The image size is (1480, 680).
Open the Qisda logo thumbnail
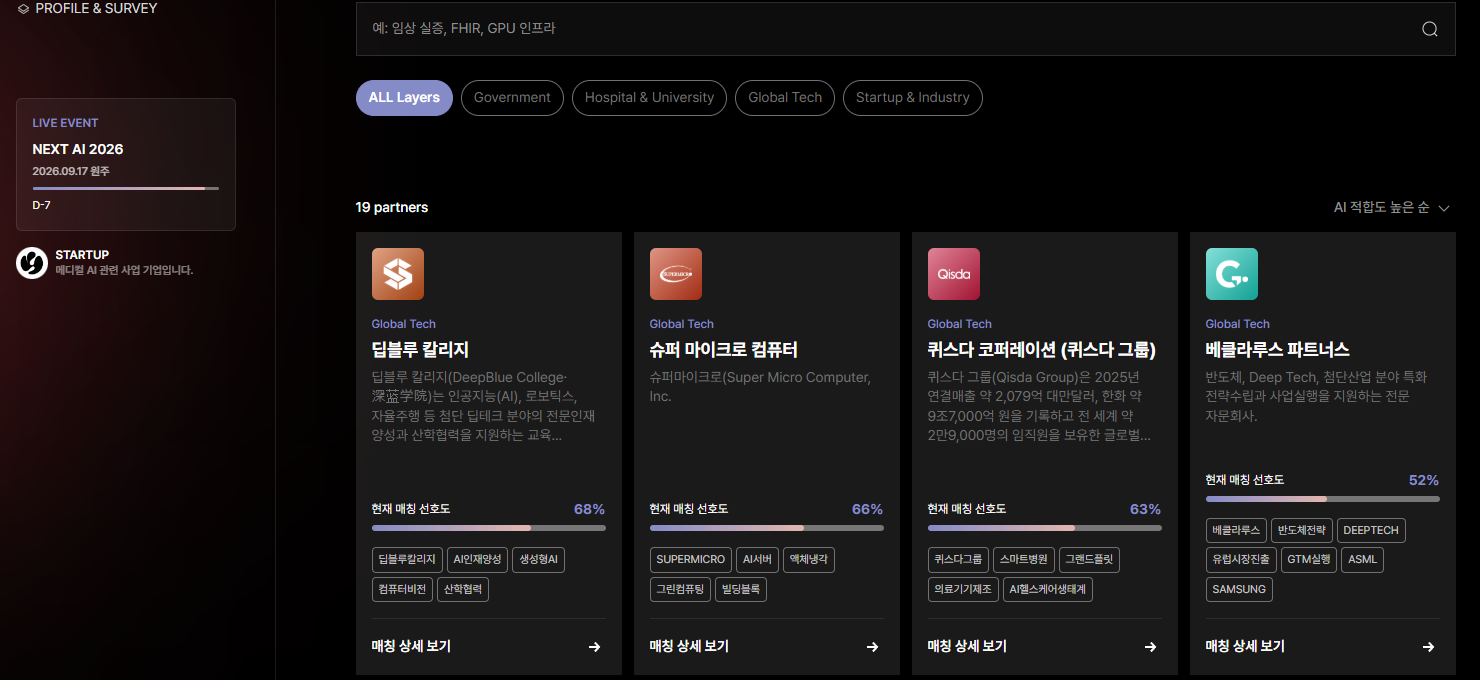pyautogui.click(x=954, y=274)
